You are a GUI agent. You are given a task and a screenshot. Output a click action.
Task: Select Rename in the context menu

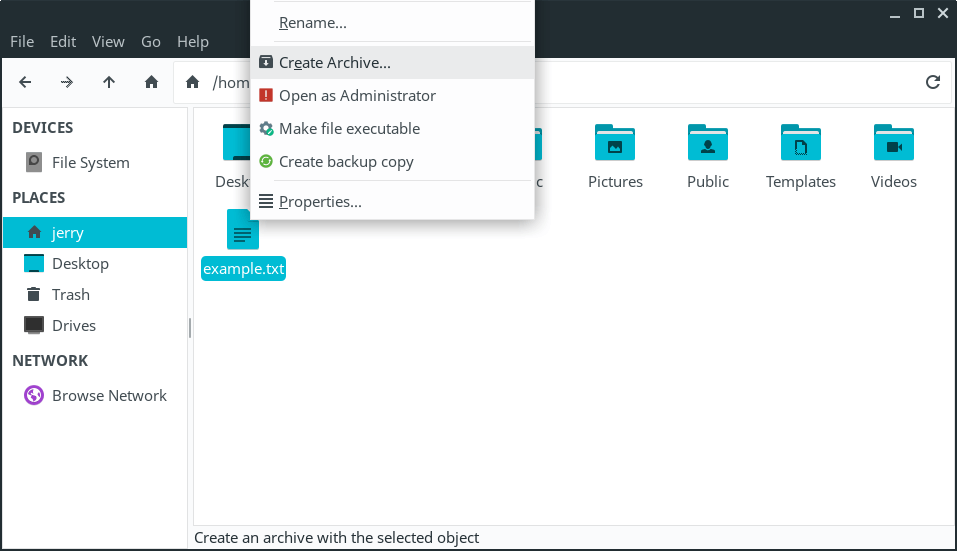point(313,22)
